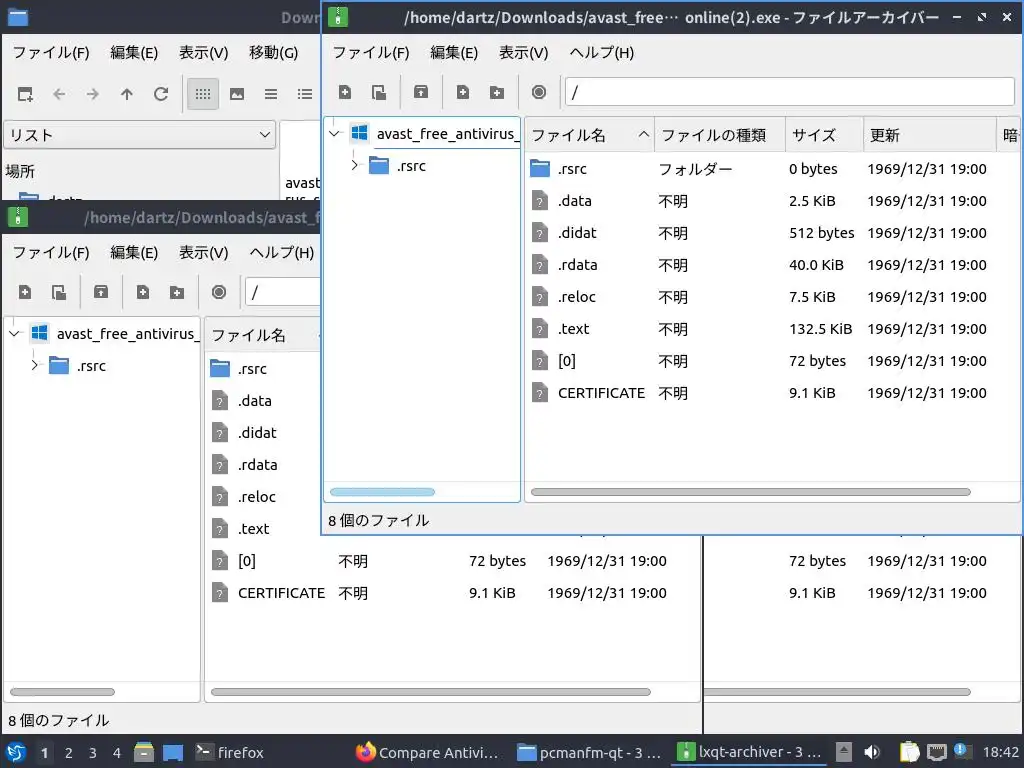Go forward in file manager window
1024x768 pixels.
point(93,95)
